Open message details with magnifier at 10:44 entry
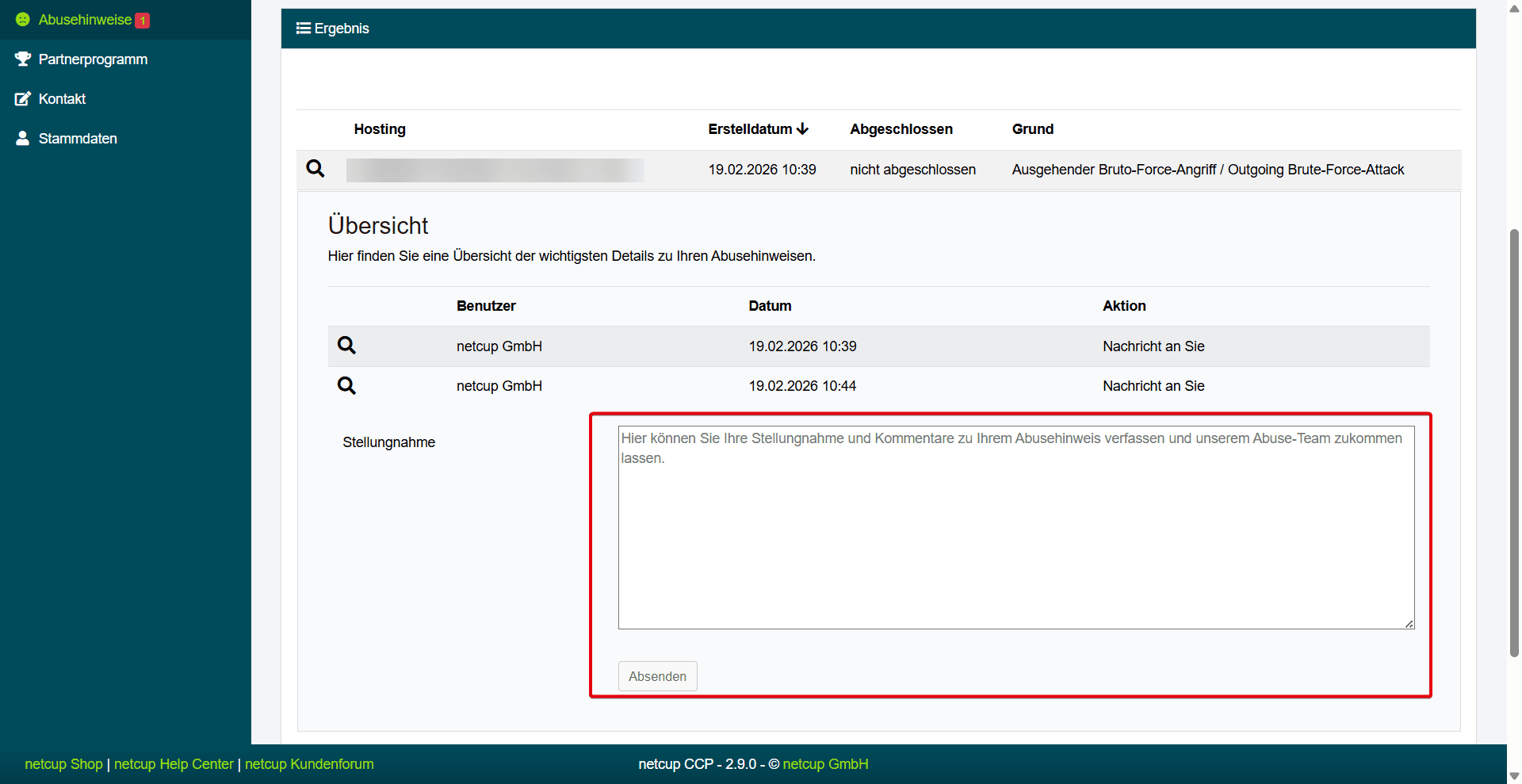 pos(346,386)
